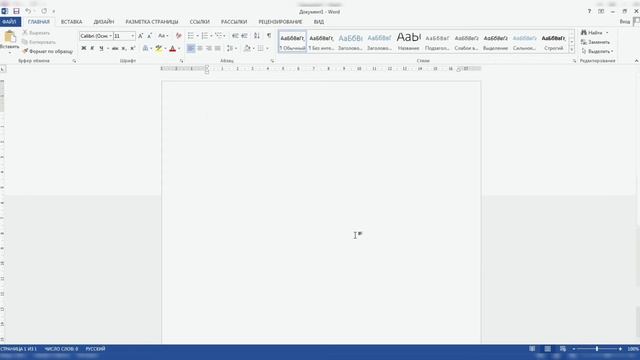
Task: Click Заменить (Replace) button
Action: click(x=596, y=42)
